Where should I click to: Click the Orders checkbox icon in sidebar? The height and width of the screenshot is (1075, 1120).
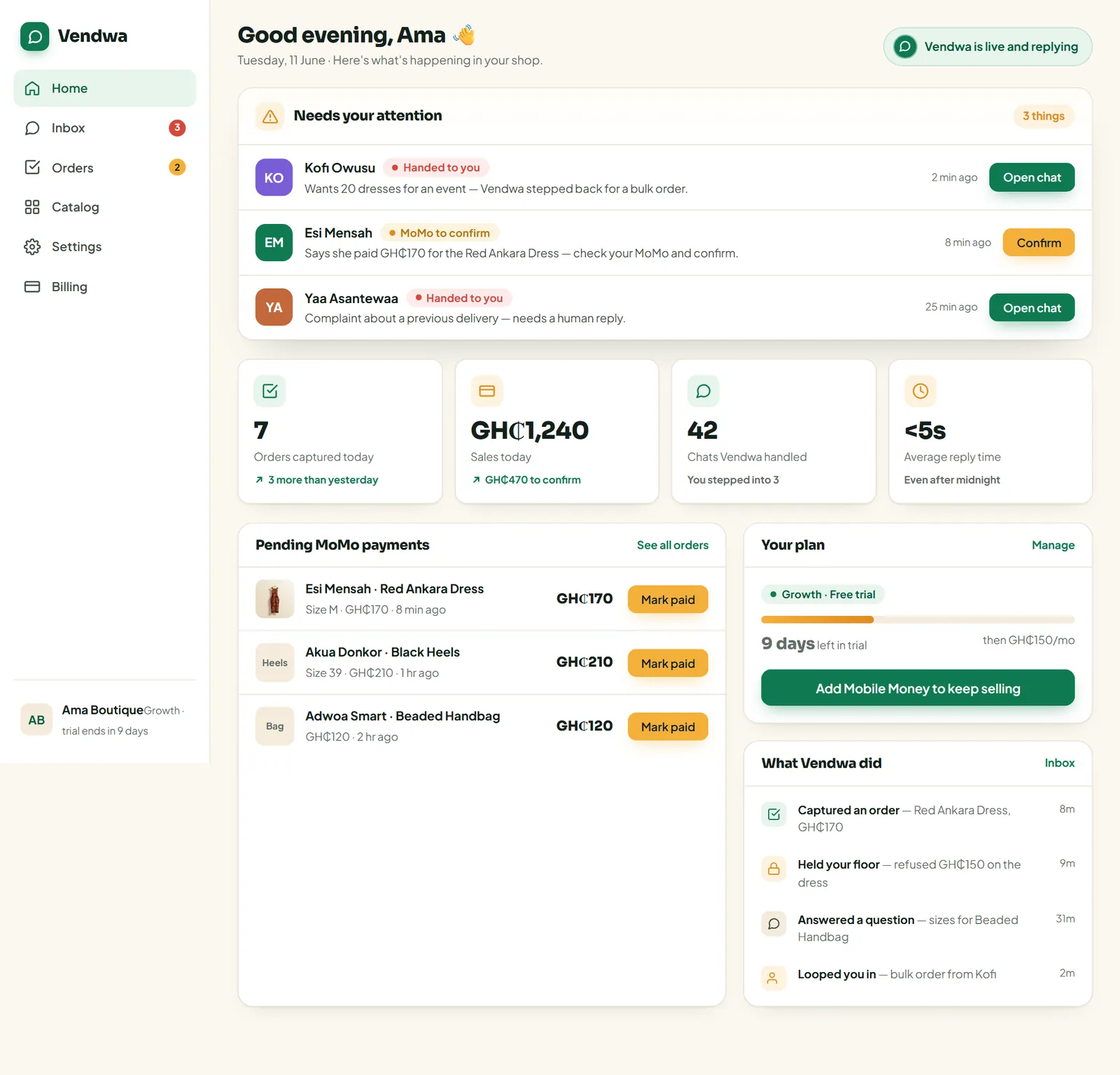click(32, 167)
